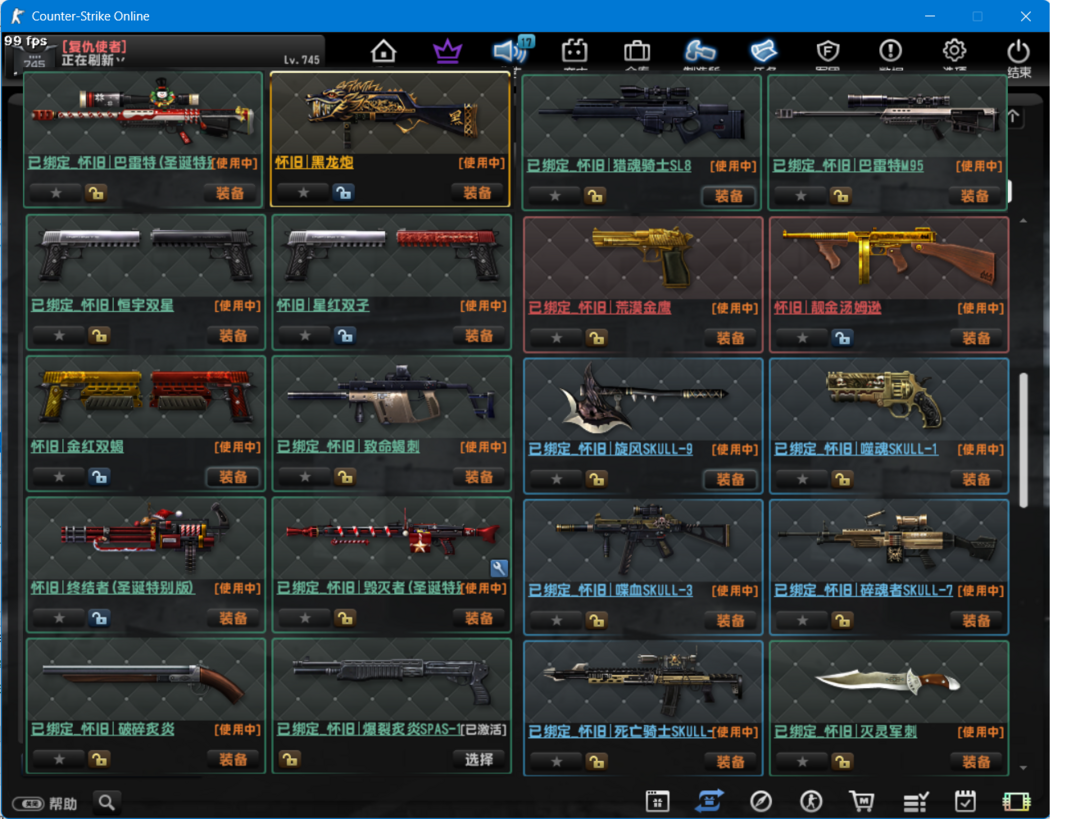Expand the 正在刷新 status dropdown
This screenshot has width=1080, height=819.
pos(93,61)
